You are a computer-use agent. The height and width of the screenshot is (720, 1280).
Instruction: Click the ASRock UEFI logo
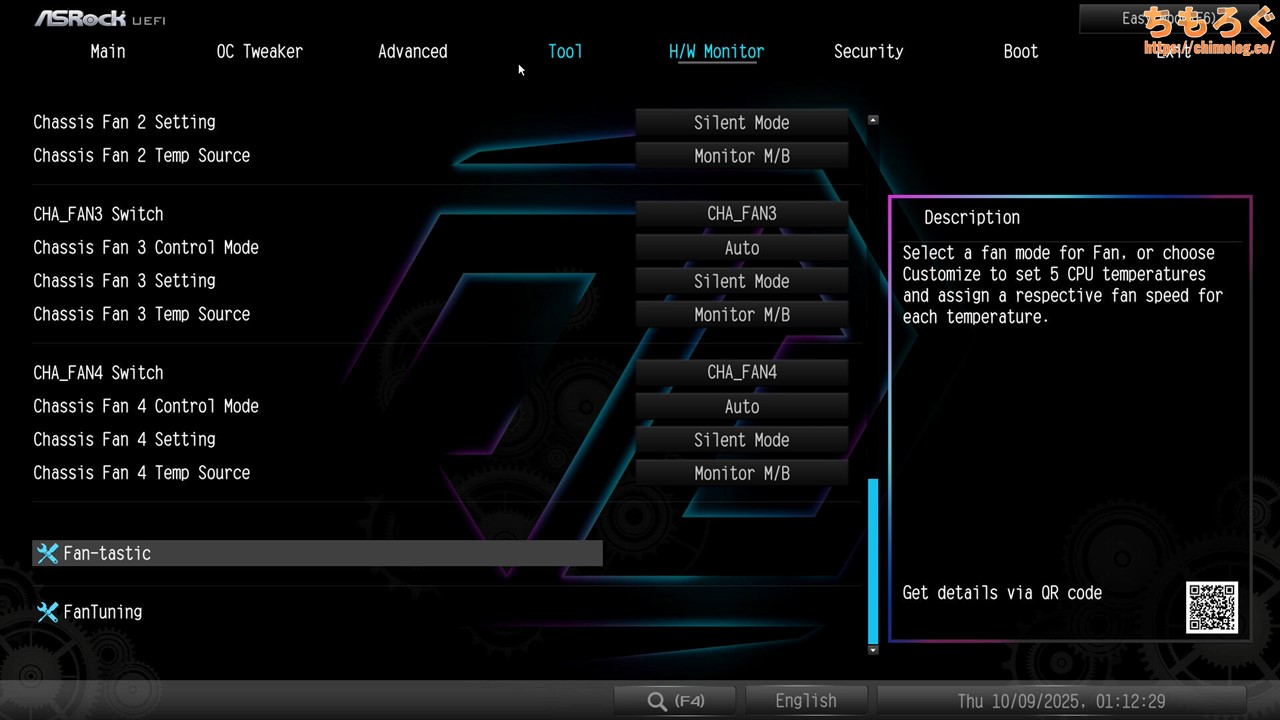100,19
